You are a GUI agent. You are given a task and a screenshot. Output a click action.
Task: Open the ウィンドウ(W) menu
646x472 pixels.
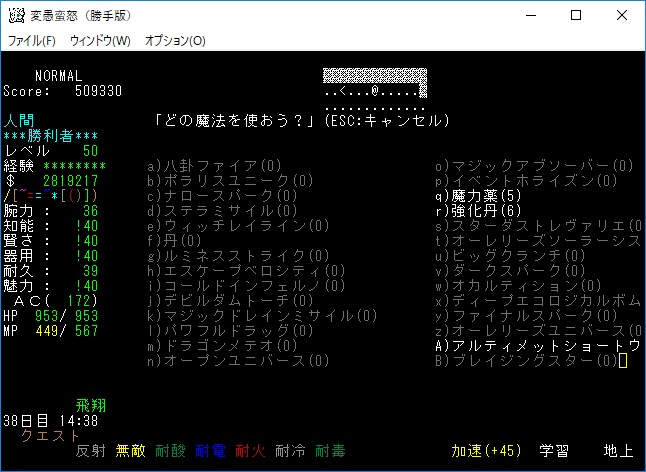click(100, 41)
